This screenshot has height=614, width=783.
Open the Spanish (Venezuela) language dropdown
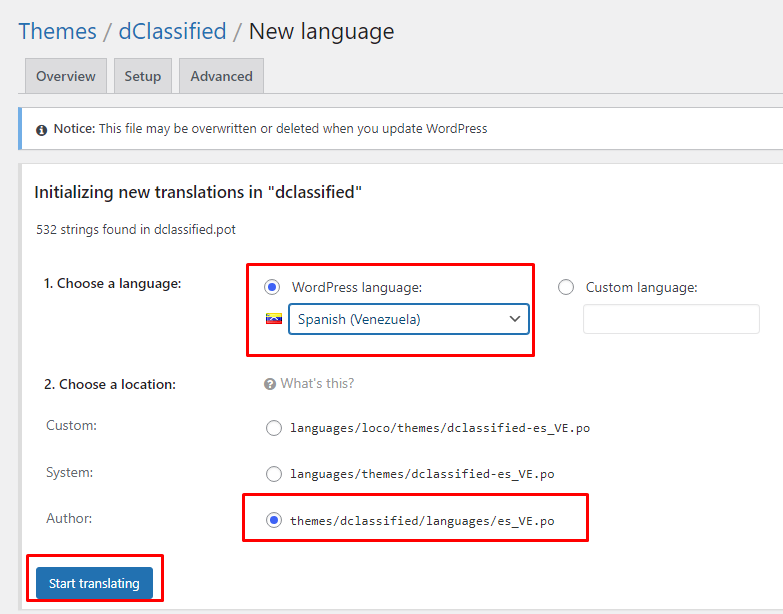tap(408, 319)
